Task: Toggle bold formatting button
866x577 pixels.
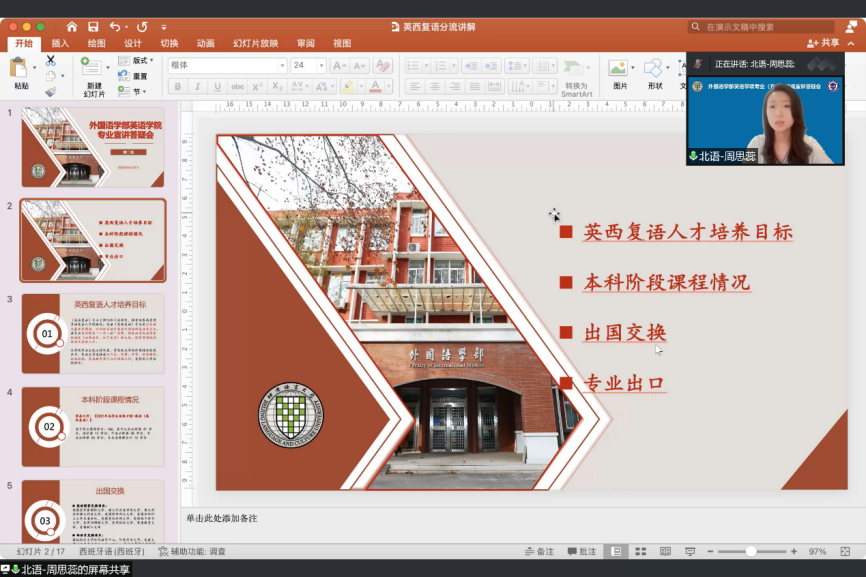Action: click(x=178, y=87)
